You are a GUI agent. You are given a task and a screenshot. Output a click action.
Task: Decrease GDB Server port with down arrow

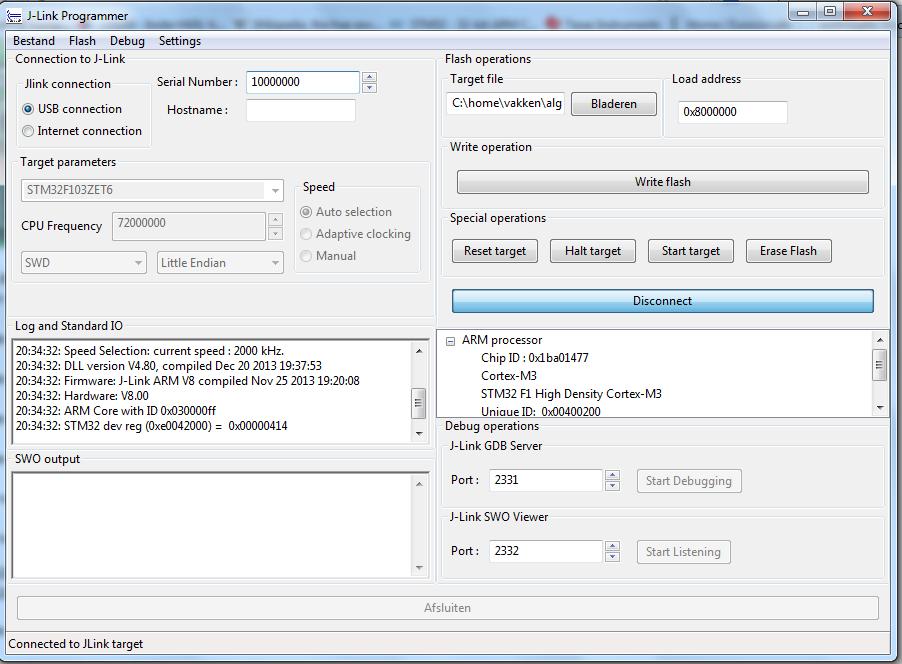click(612, 486)
